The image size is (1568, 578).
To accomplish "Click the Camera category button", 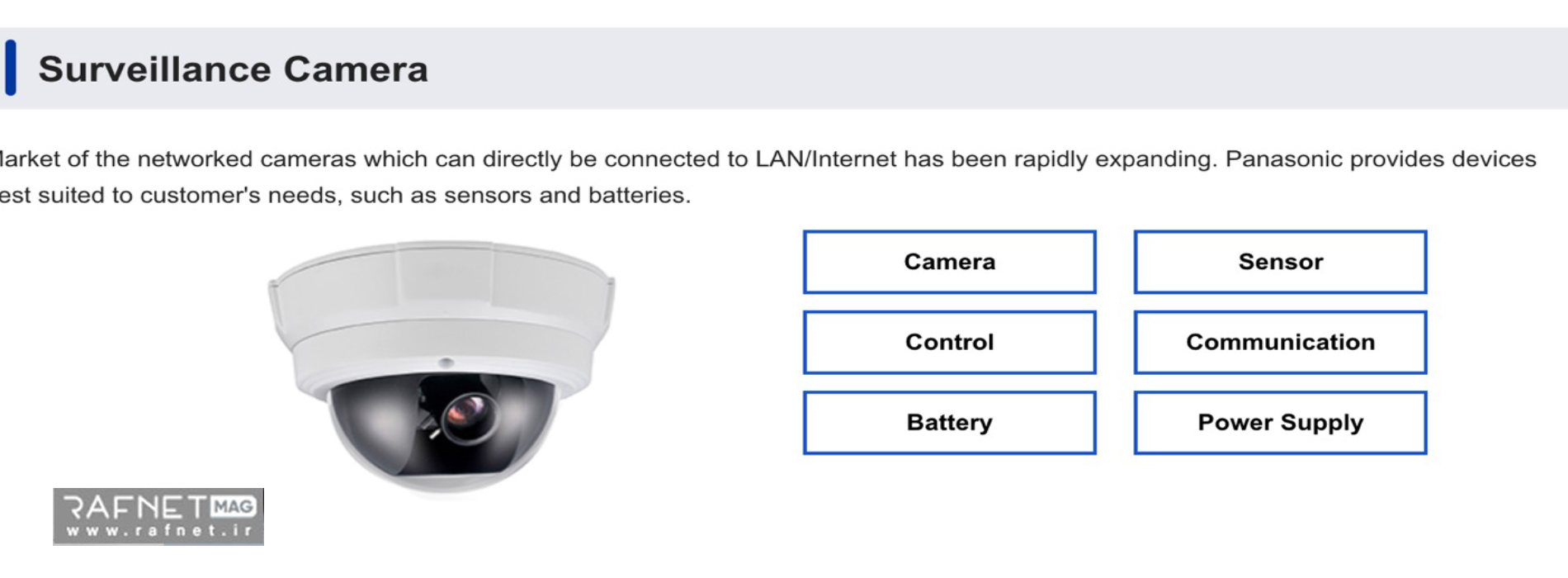I will (949, 262).
